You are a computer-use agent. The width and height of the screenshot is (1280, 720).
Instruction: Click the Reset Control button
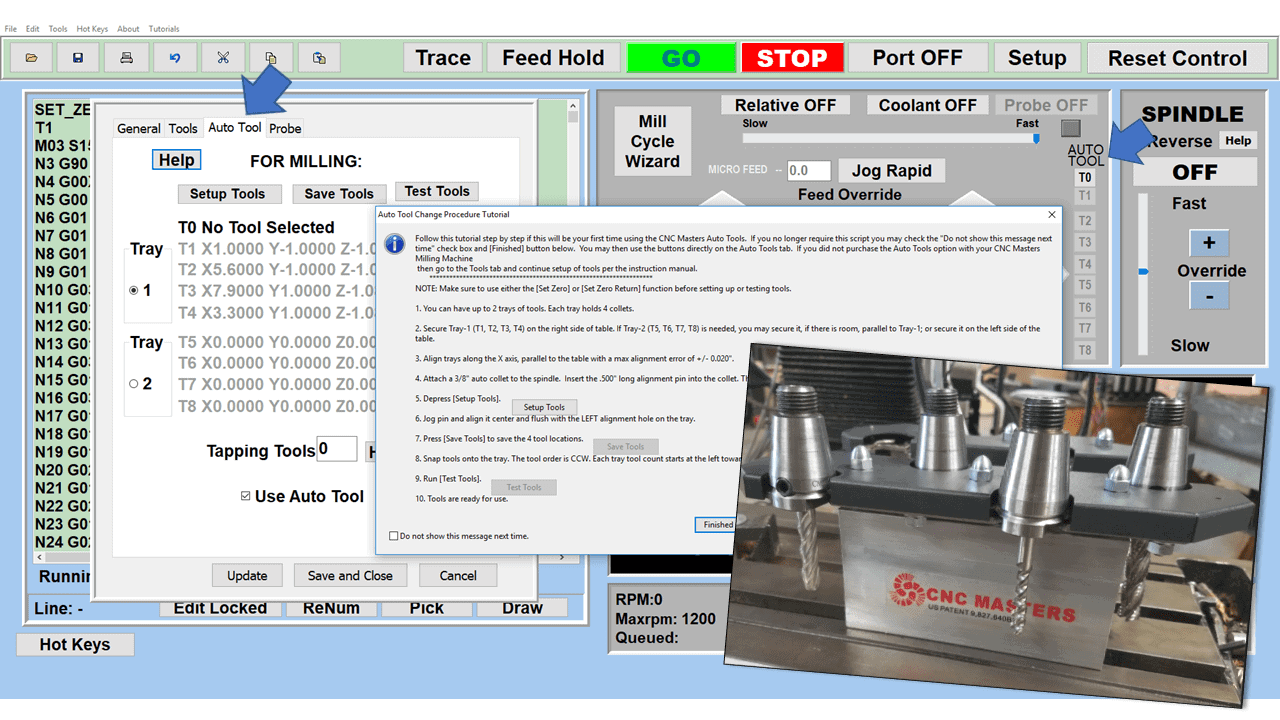tap(1177, 58)
